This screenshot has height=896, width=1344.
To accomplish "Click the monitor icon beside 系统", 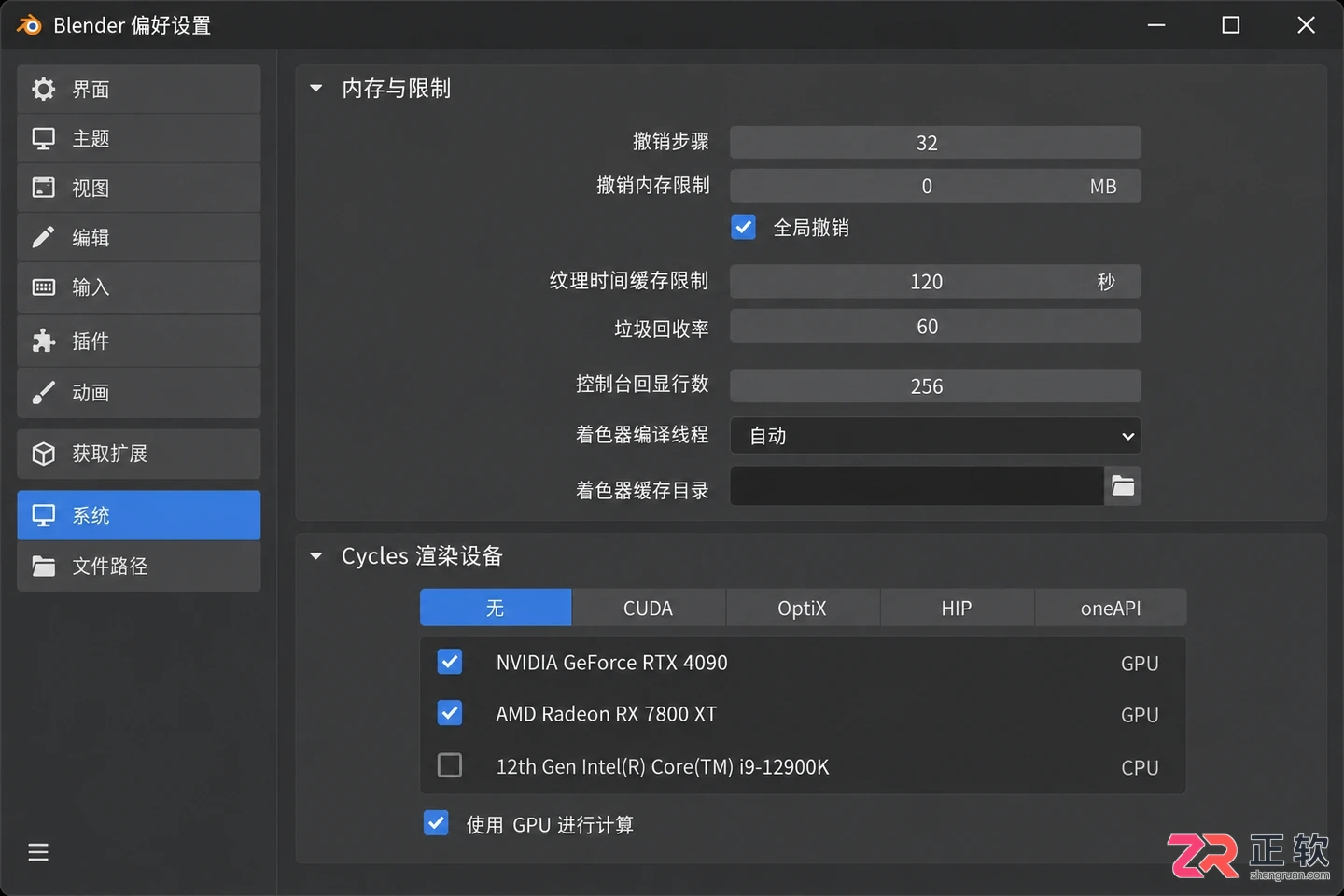I will [x=43, y=515].
